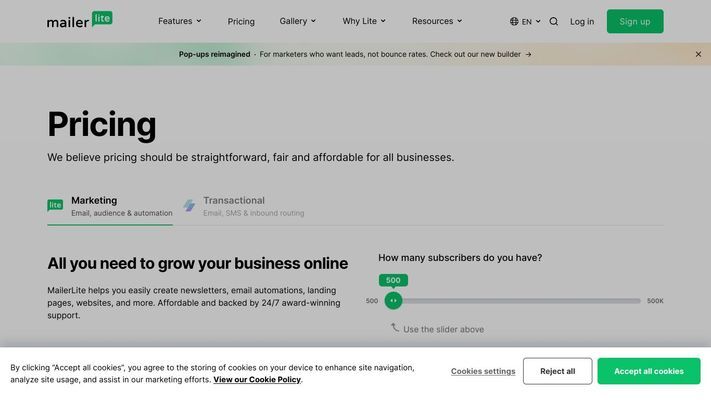This screenshot has height=400, width=711.
Task: Click 'How many subscribers do you have?' text
Action: (x=460, y=258)
